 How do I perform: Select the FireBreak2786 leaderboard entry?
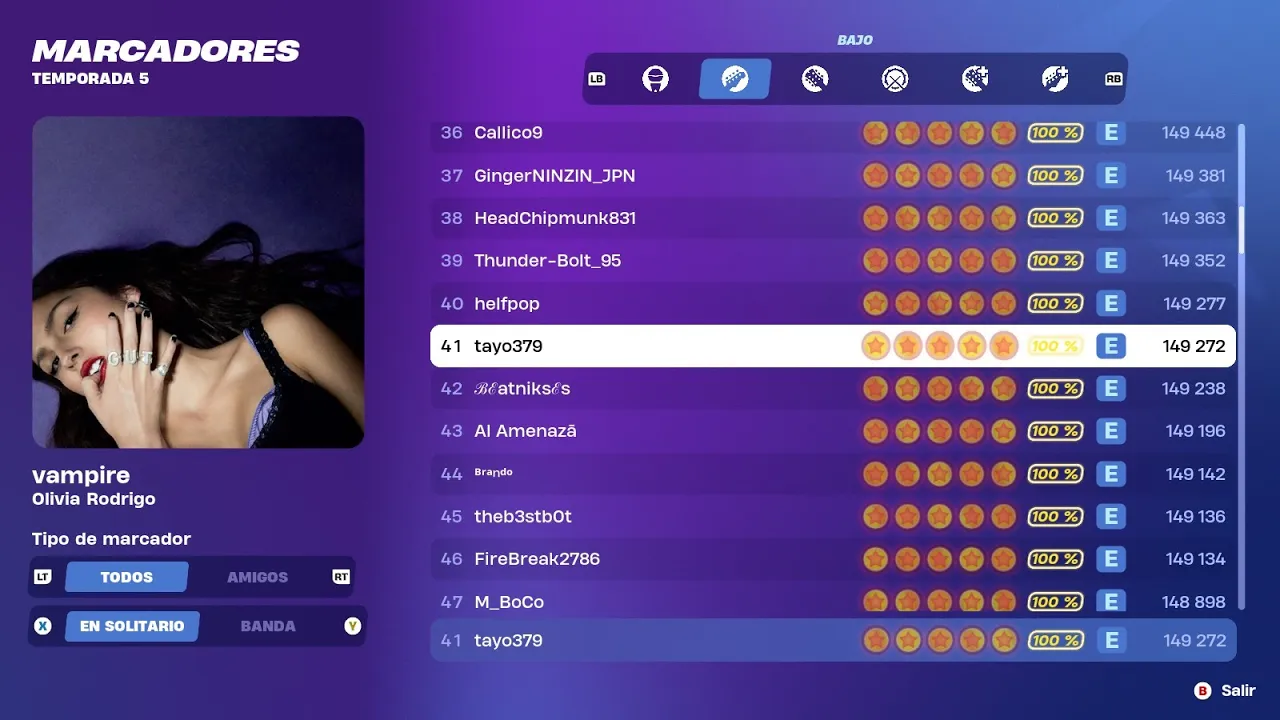point(833,559)
